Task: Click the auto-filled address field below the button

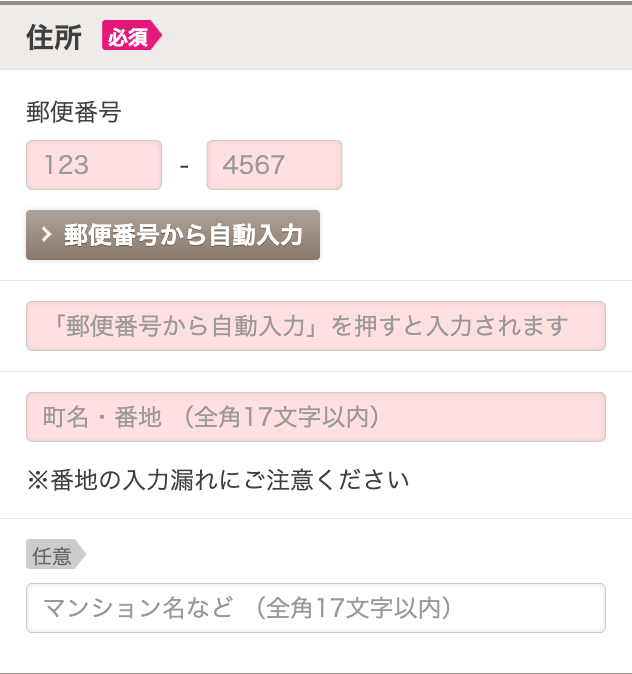Action: pos(316,326)
